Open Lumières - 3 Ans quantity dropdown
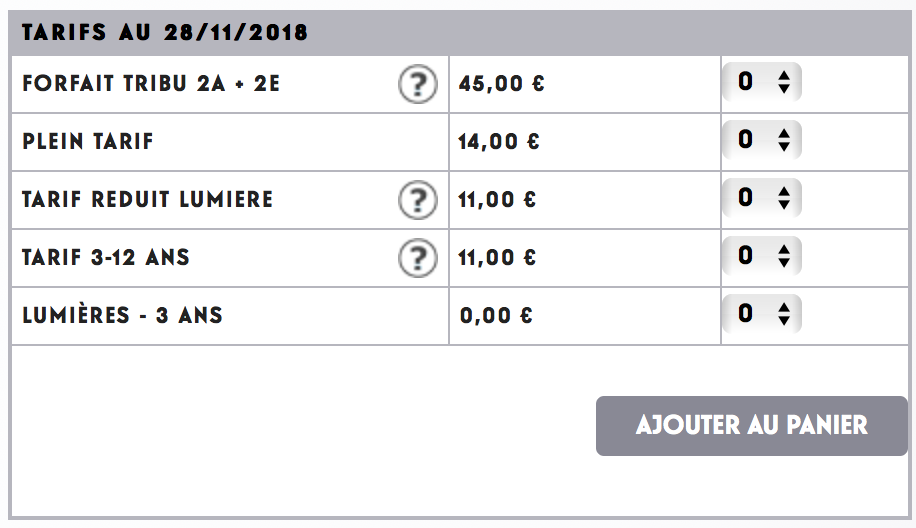The height and width of the screenshot is (528, 916). (x=762, y=313)
